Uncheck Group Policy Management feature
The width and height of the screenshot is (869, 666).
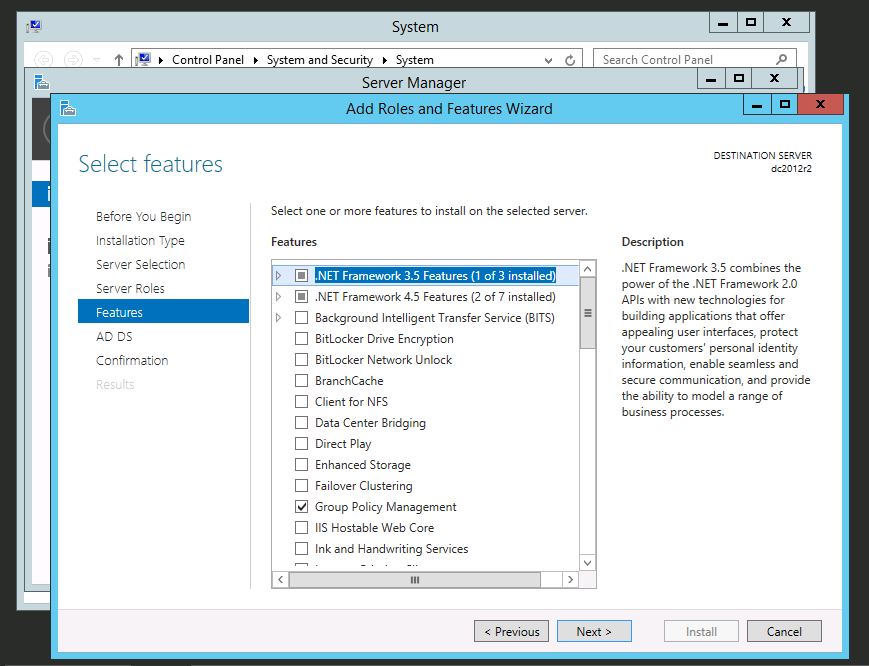301,507
